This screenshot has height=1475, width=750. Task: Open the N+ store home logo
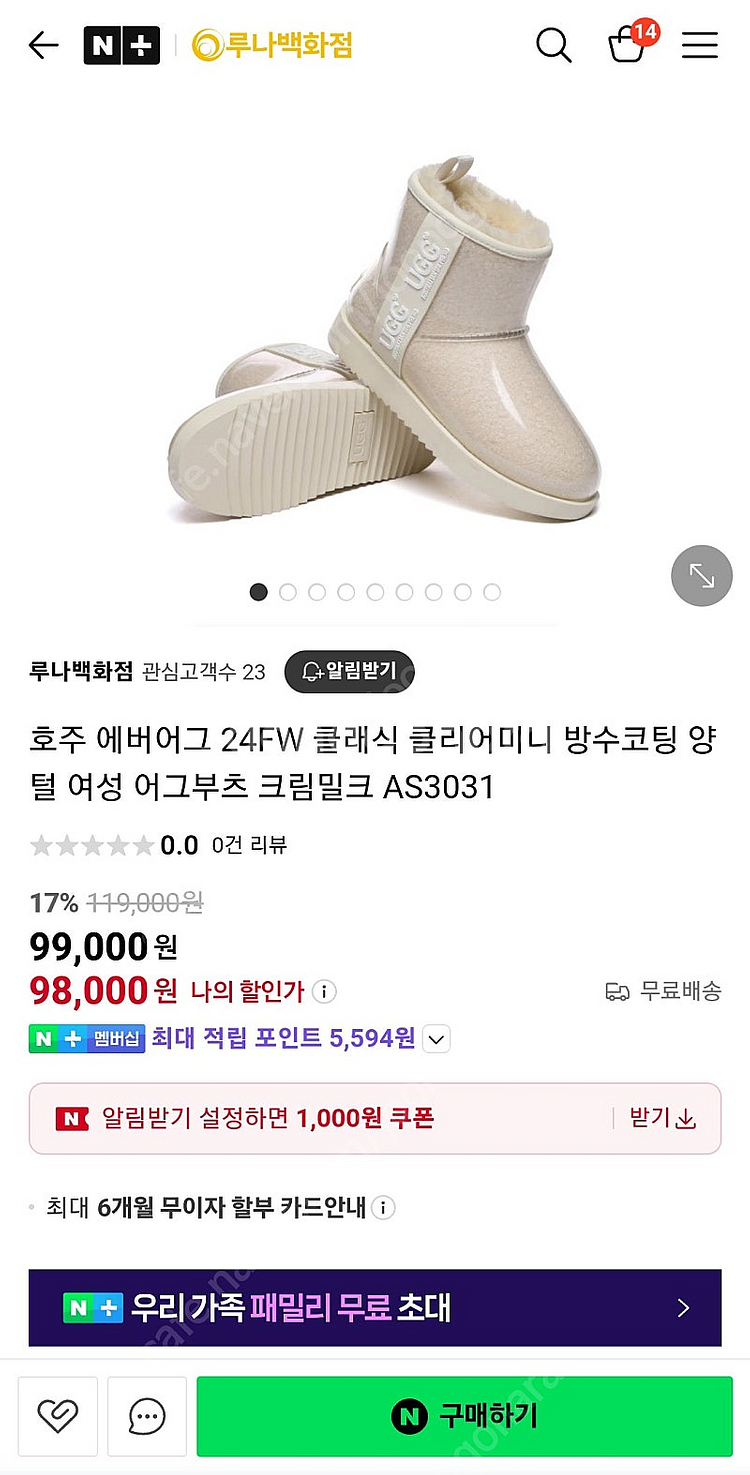point(121,45)
